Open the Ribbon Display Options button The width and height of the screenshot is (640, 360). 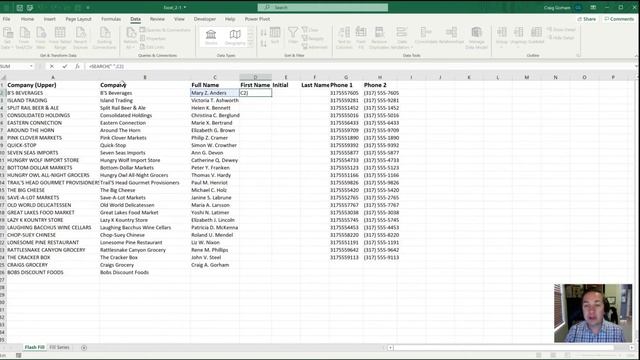click(593, 7)
